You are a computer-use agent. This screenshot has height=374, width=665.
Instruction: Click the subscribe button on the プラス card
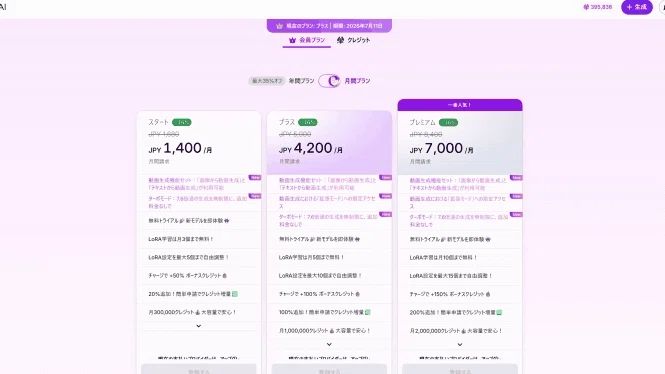329,369
